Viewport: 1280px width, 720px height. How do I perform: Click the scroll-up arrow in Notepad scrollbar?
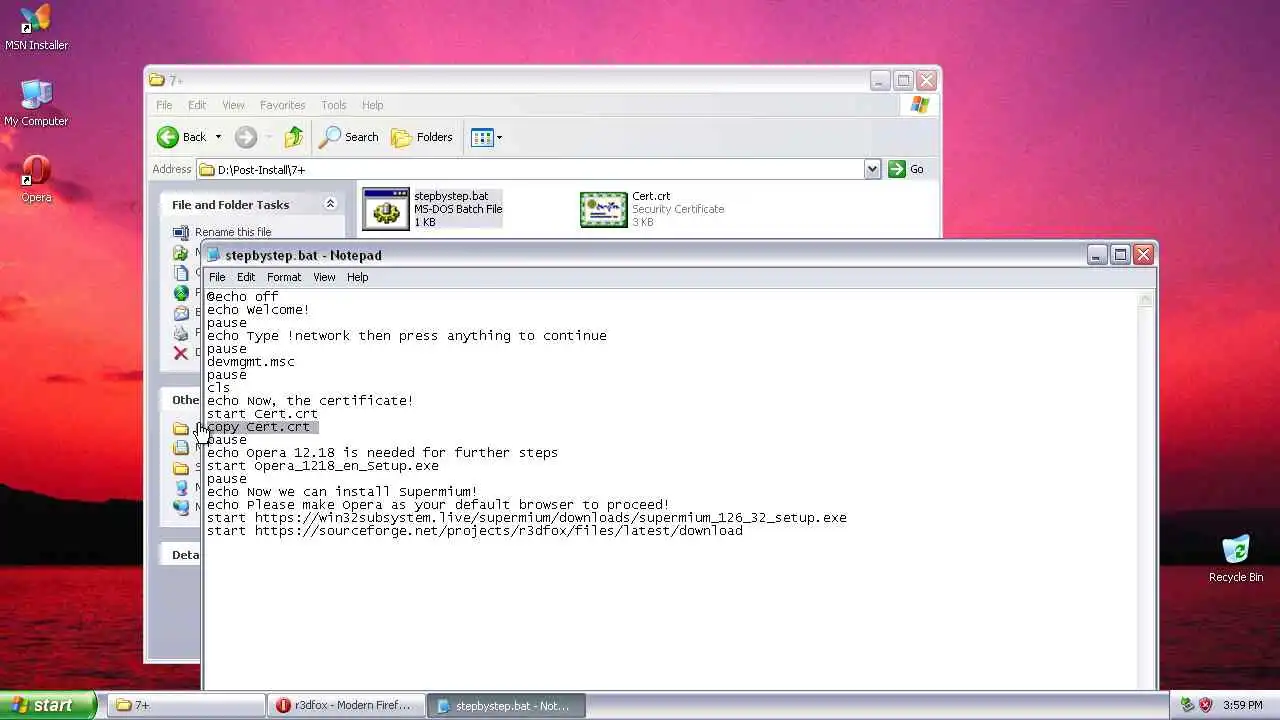(1146, 298)
